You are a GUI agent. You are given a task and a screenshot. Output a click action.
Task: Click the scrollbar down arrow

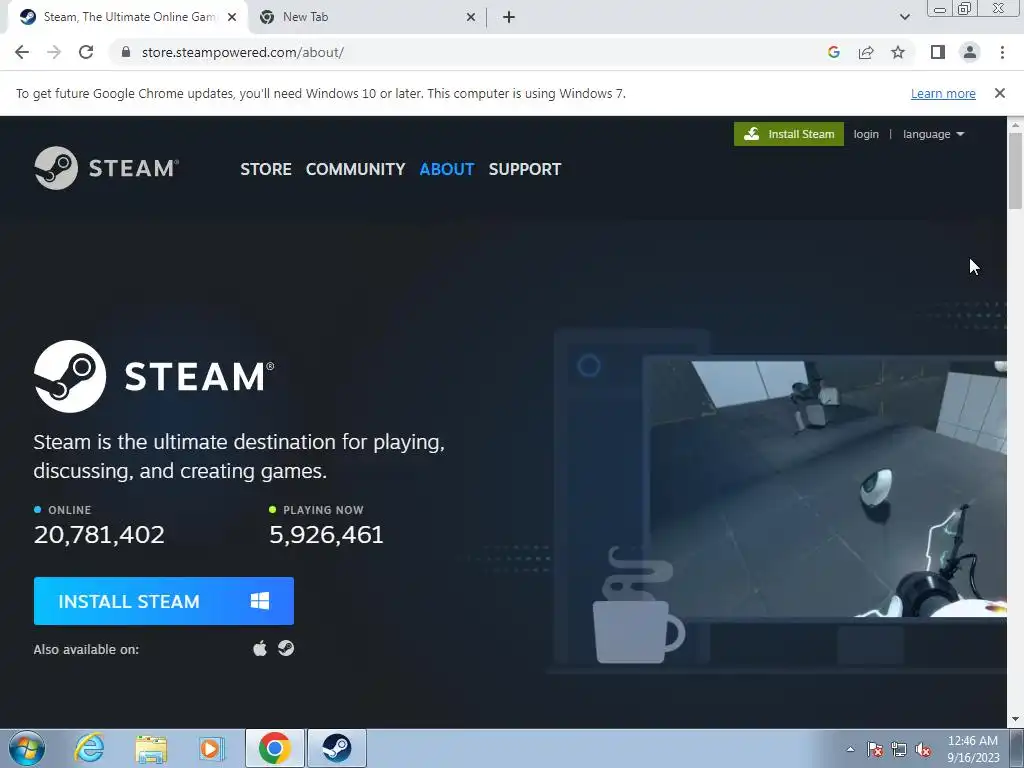pos(1015,720)
